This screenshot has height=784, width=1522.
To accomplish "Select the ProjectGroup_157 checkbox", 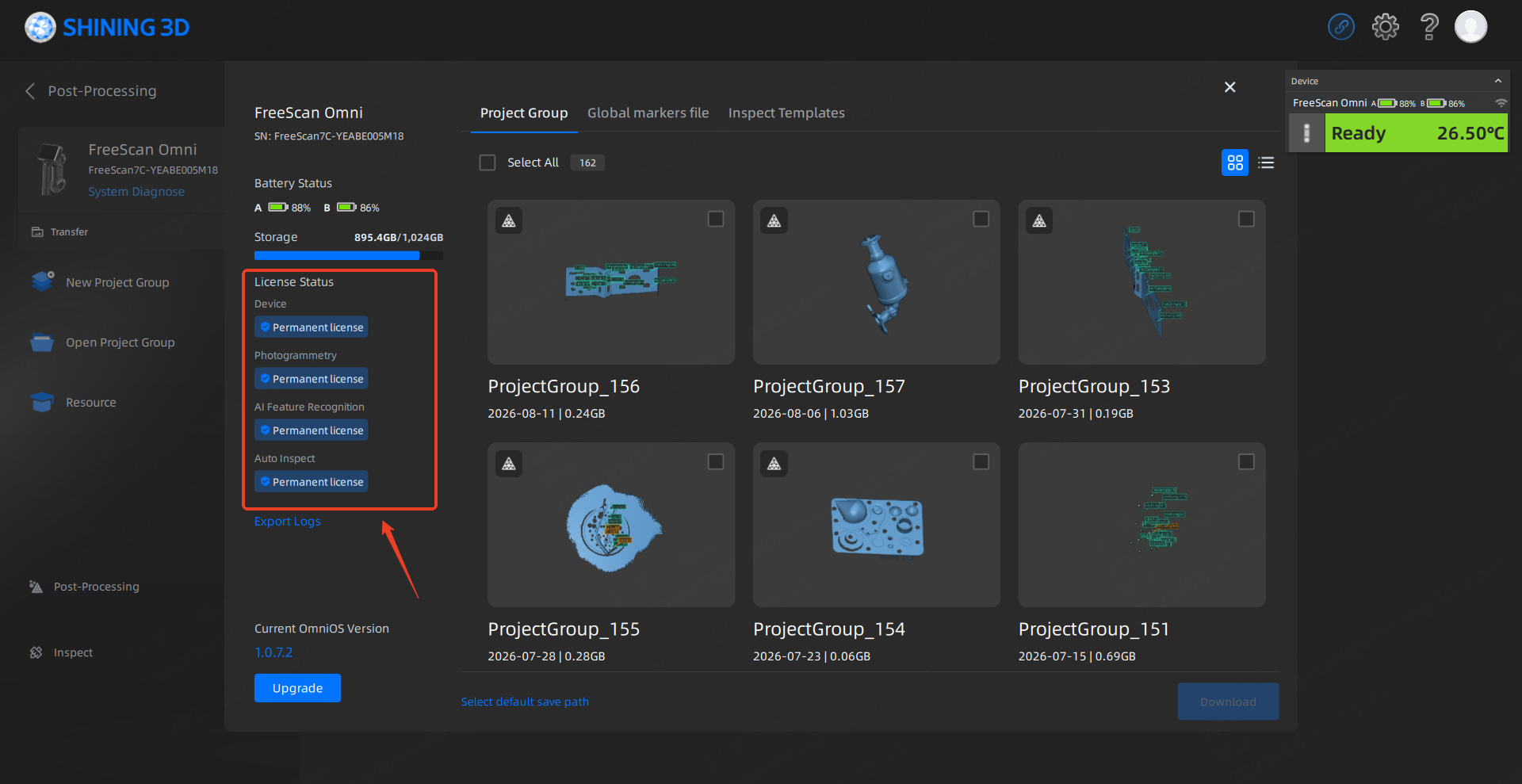I will pos(981,219).
